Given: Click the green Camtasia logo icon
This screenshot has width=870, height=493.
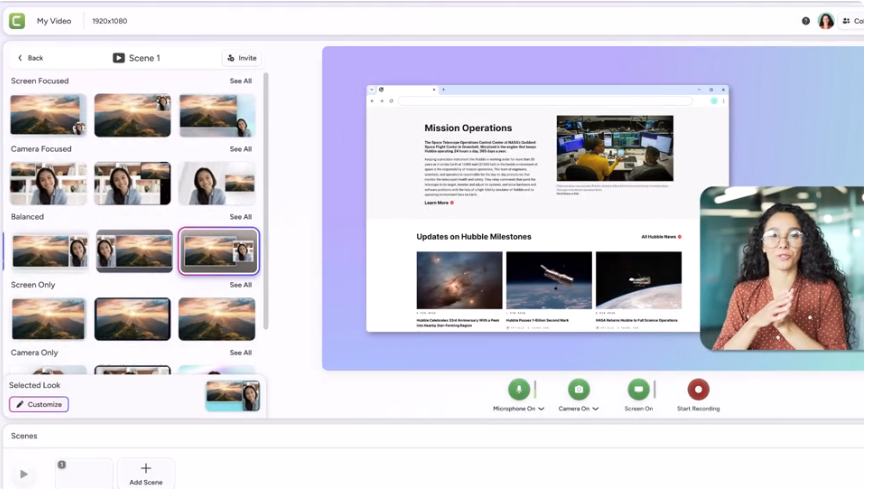Looking at the screenshot, I should point(17,21).
